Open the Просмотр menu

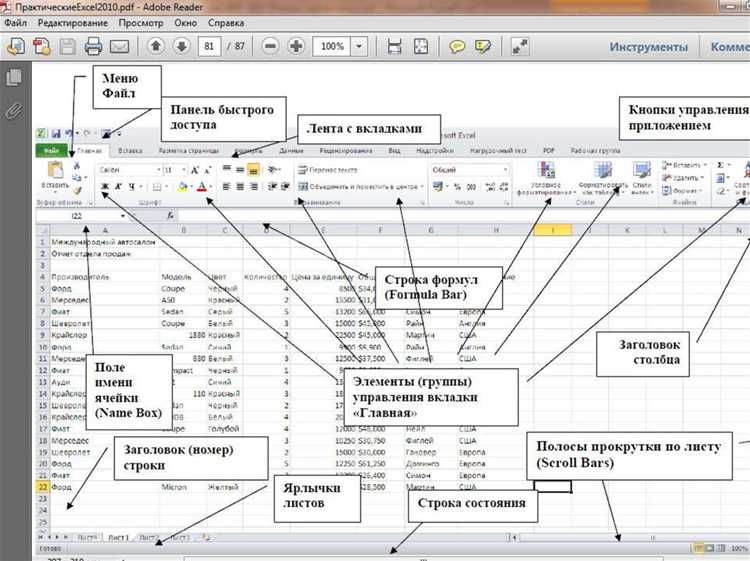click(x=141, y=23)
